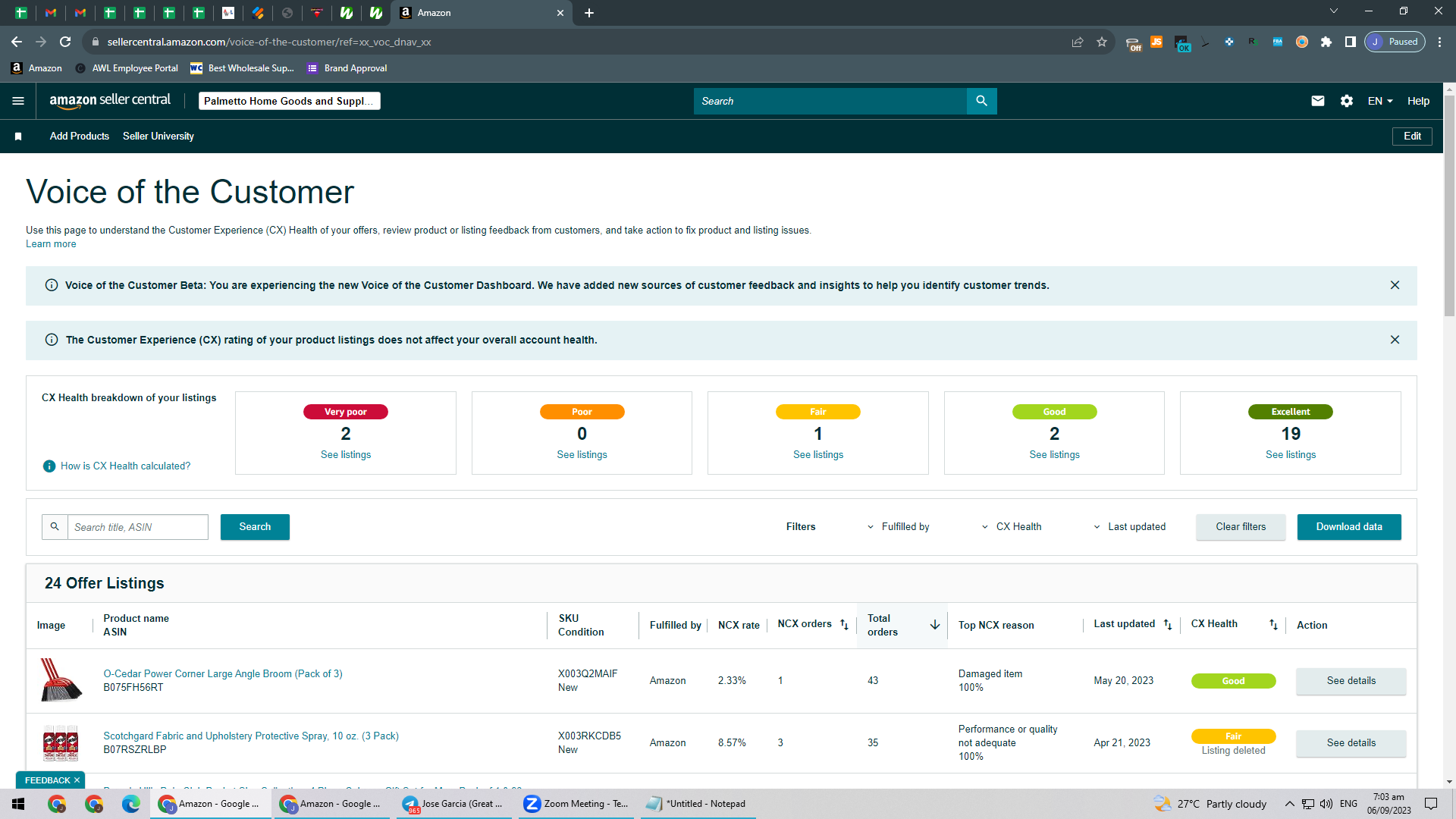See listings under Very poor
The width and height of the screenshot is (1456, 819).
pyautogui.click(x=346, y=455)
